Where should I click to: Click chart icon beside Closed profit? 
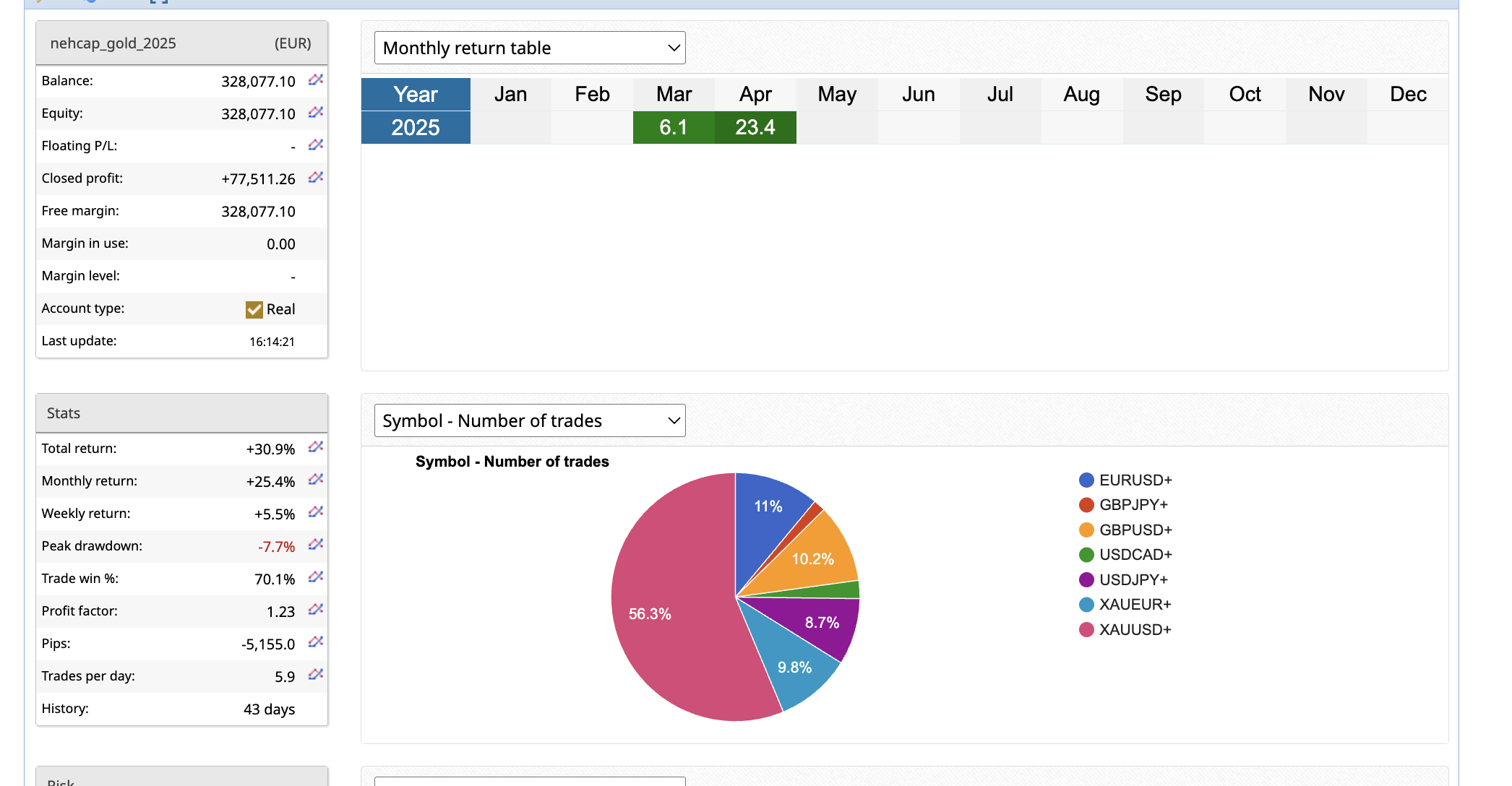[315, 178]
